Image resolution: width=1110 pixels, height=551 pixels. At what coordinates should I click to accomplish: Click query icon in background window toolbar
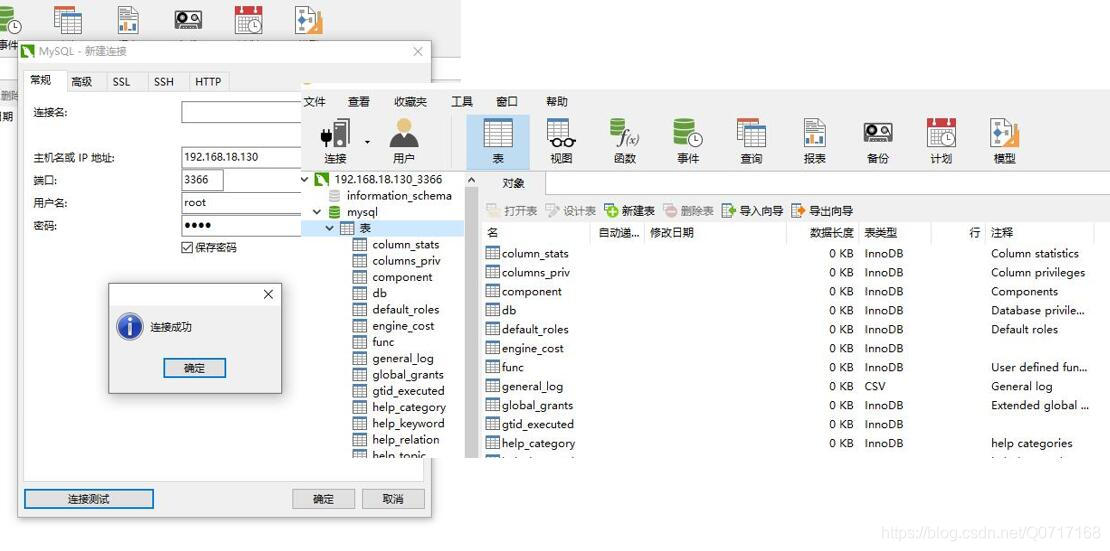[x=67, y=20]
